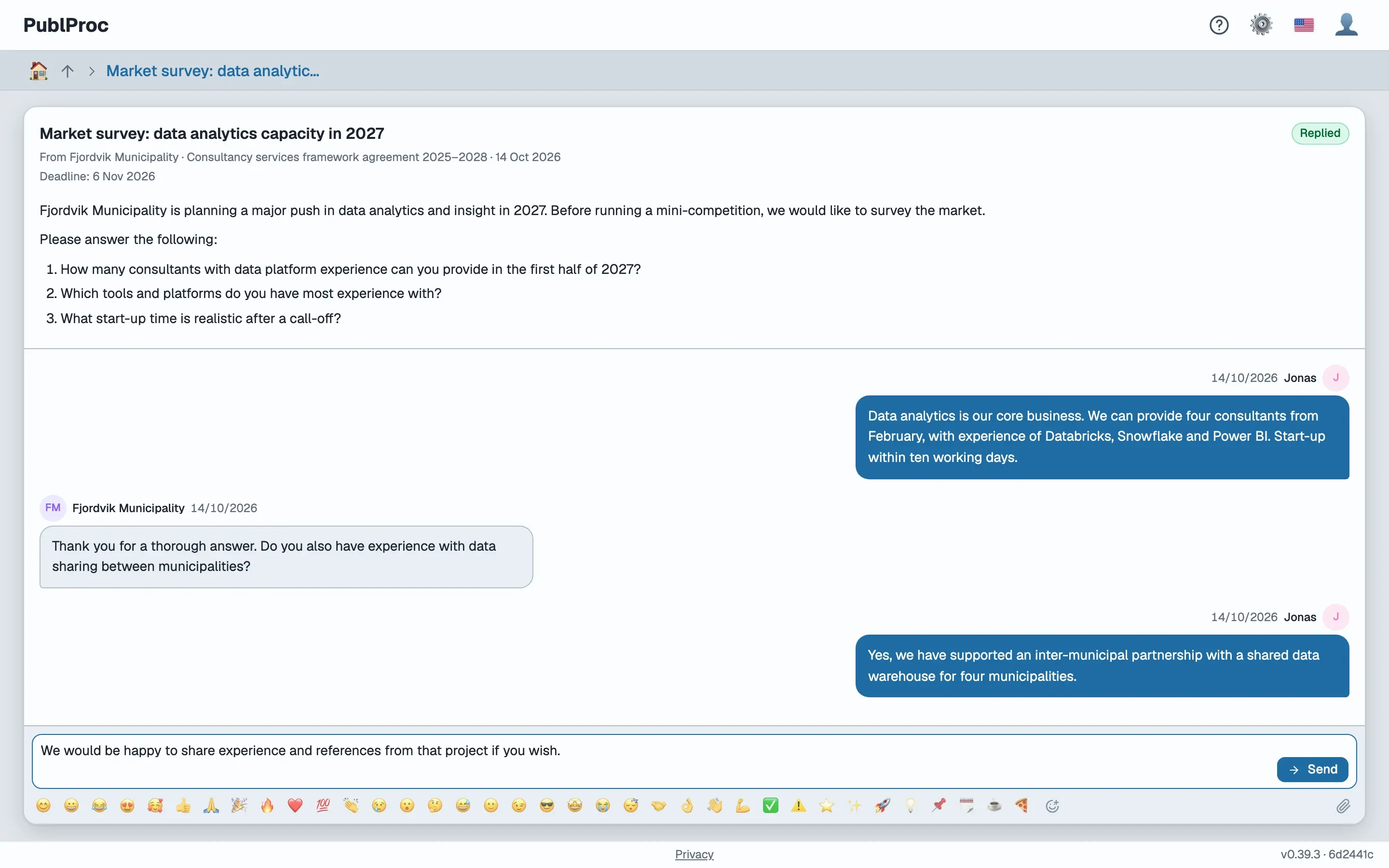
Task: Insert the light bulb emoji
Action: [x=910, y=806]
